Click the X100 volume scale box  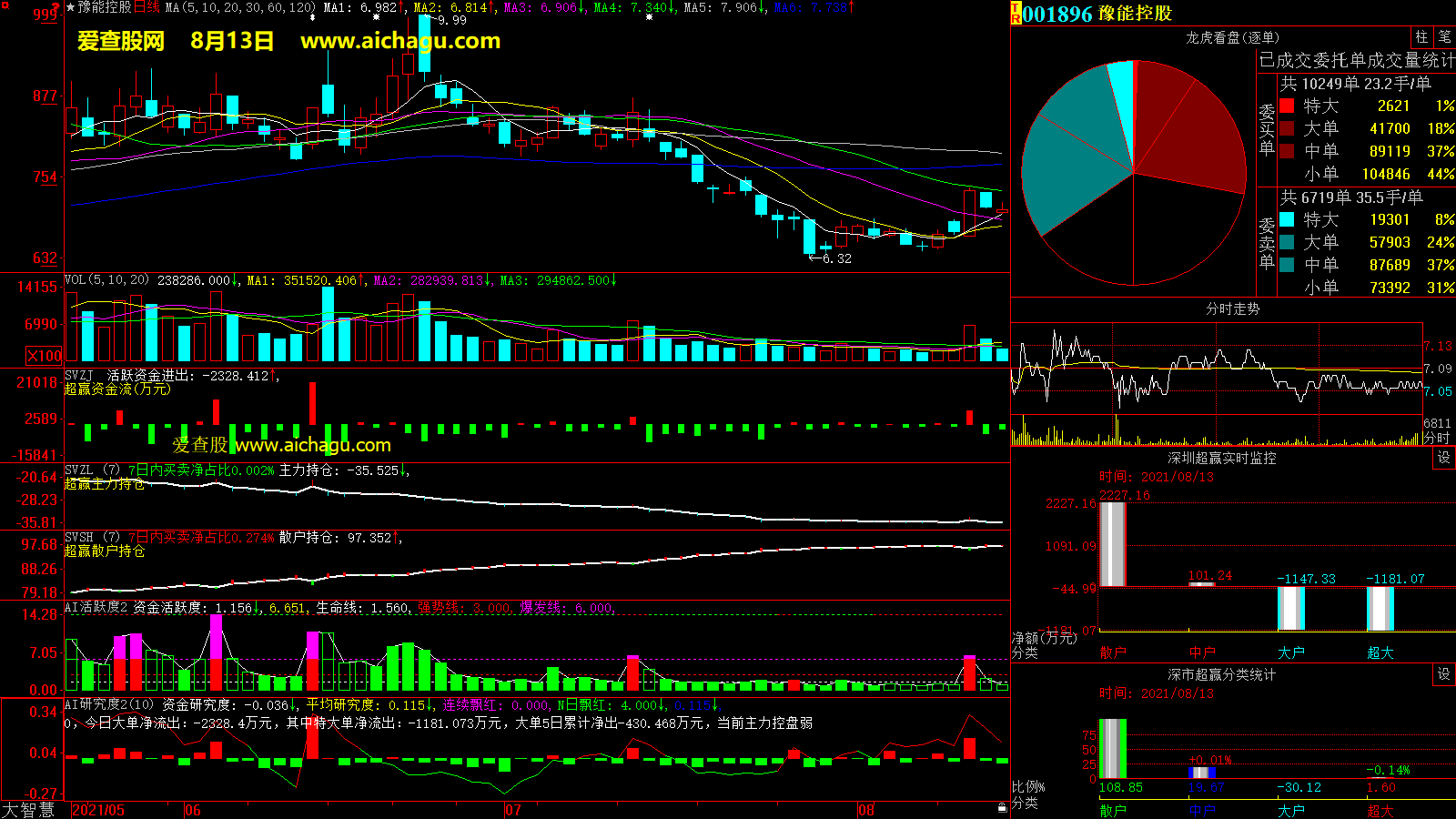(45, 356)
